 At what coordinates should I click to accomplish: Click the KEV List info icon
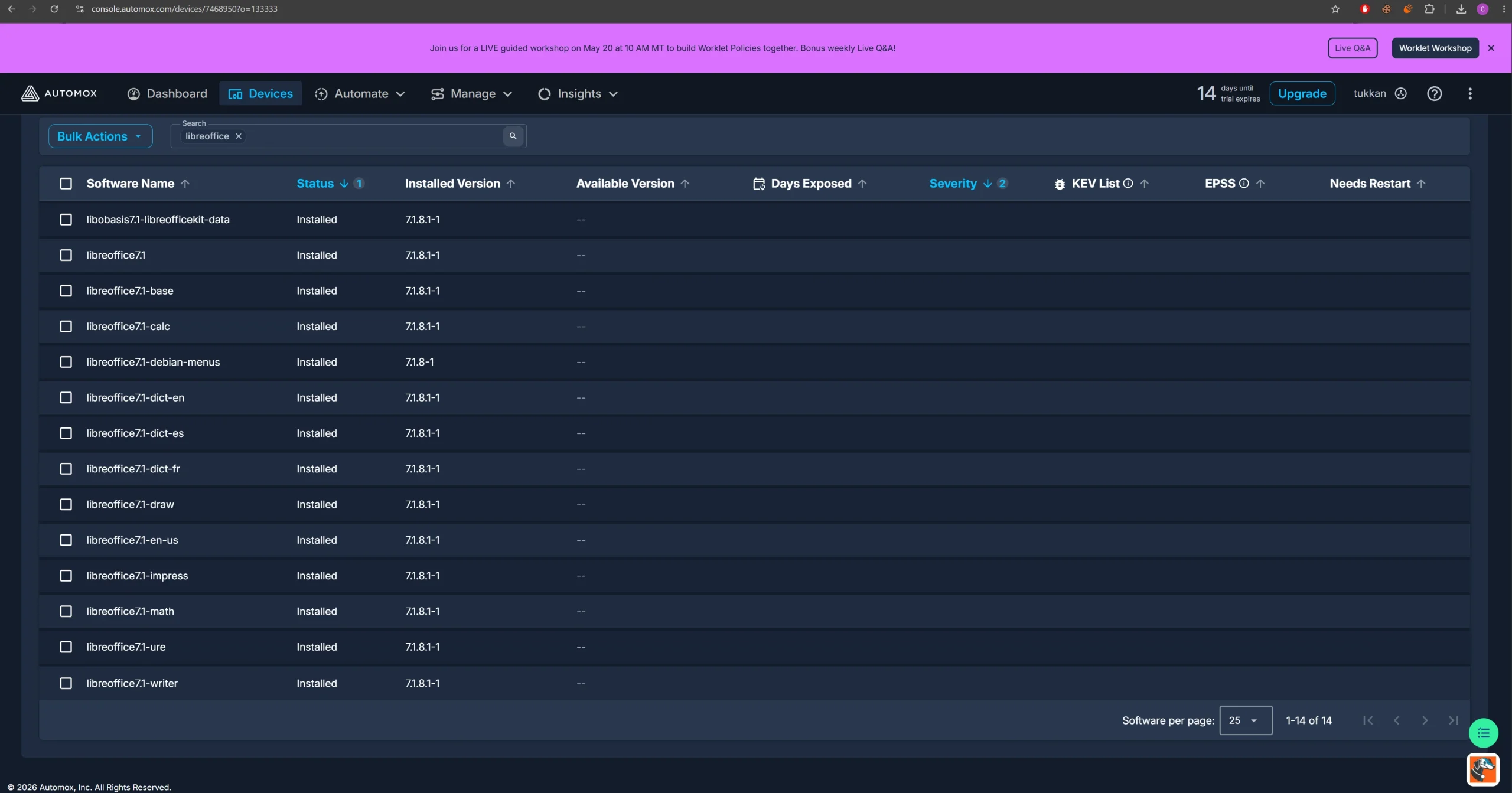tap(1128, 184)
